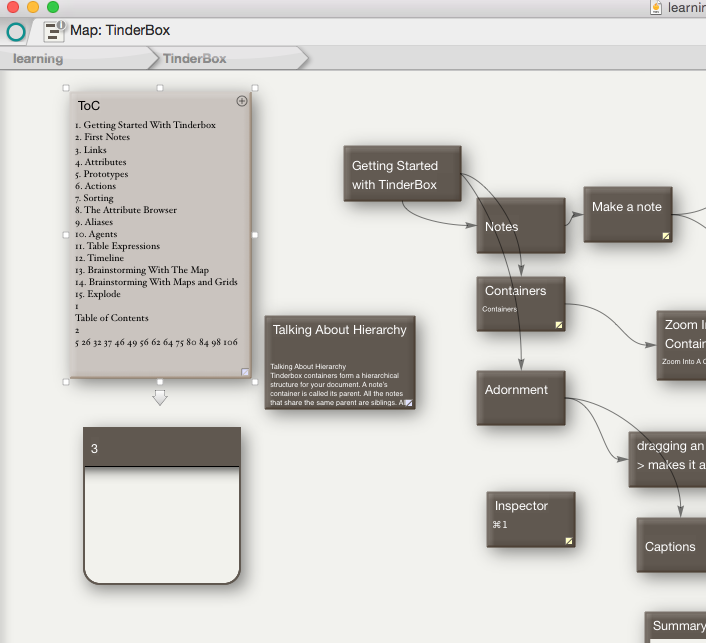Viewport: 706px width, 643px height.
Task: Click the left-middle resize handle of ToC
Action: 66,235
